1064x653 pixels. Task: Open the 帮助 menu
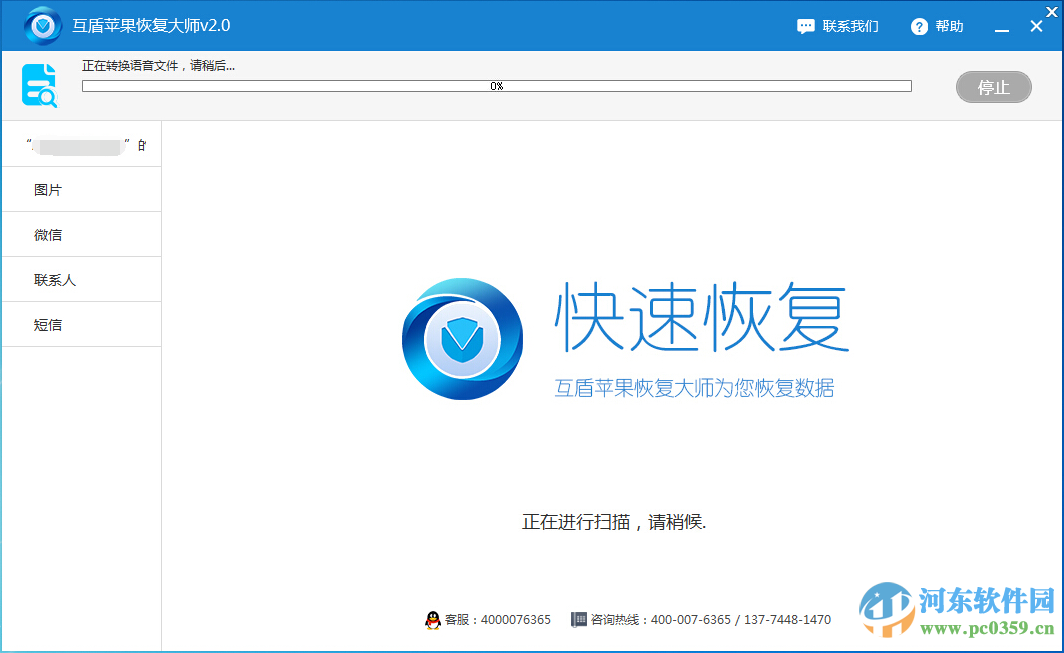950,26
